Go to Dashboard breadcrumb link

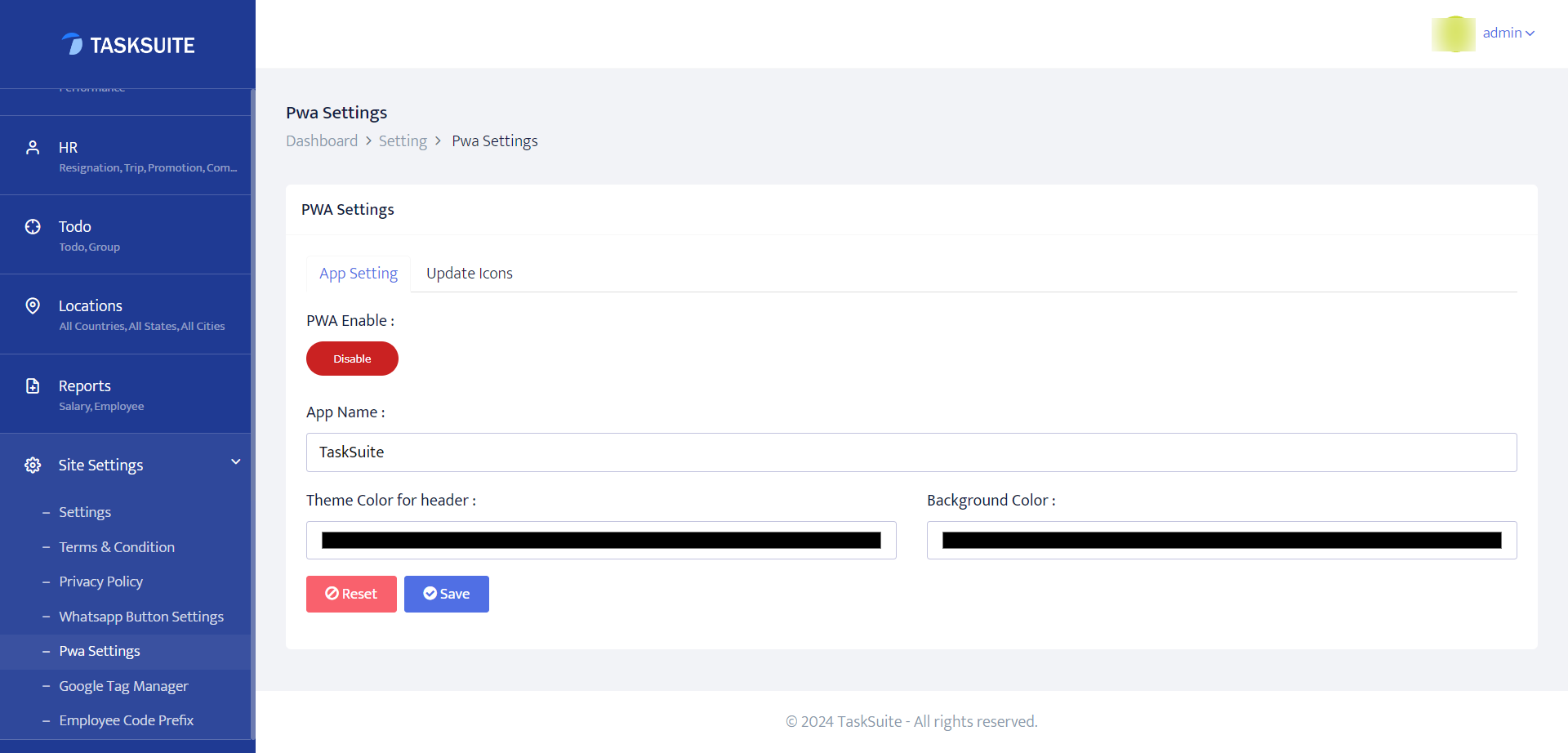coord(322,141)
